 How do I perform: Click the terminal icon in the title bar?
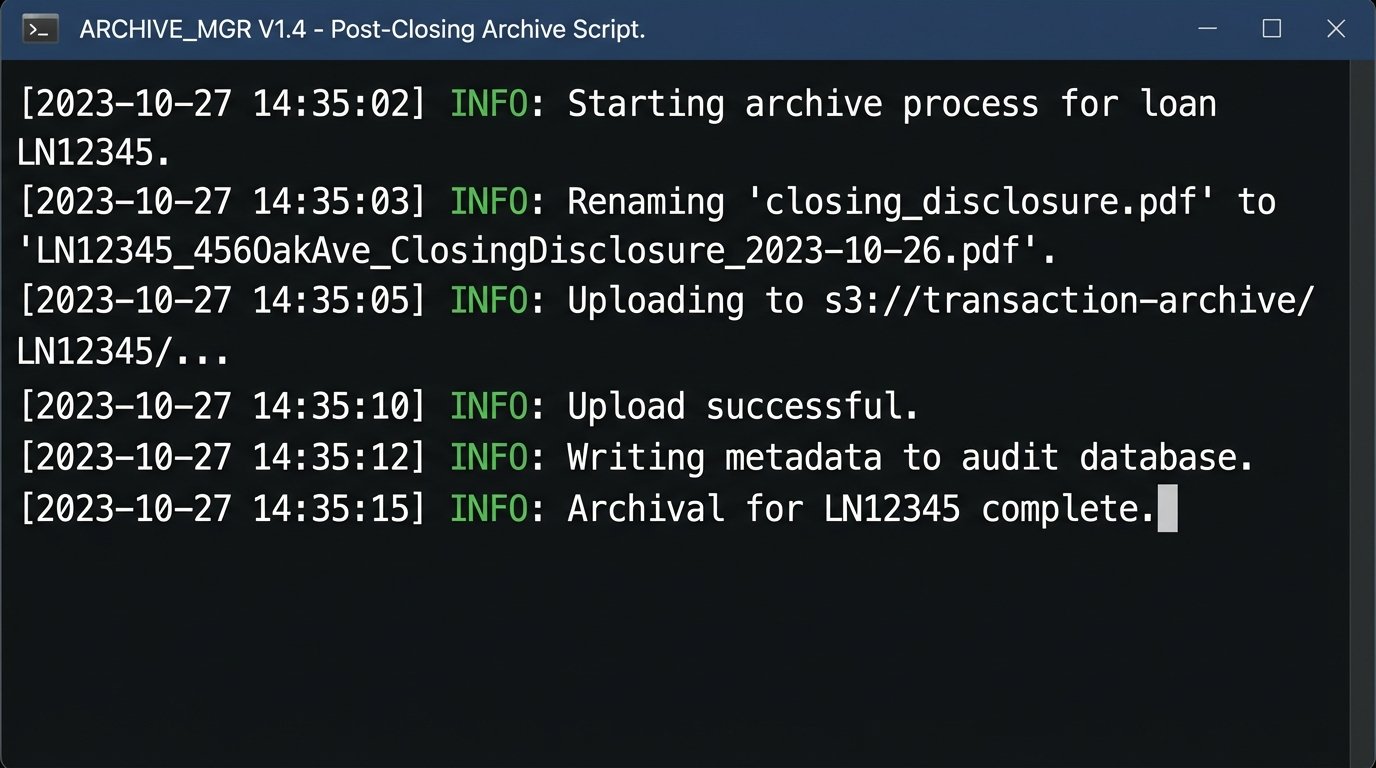(x=40, y=29)
